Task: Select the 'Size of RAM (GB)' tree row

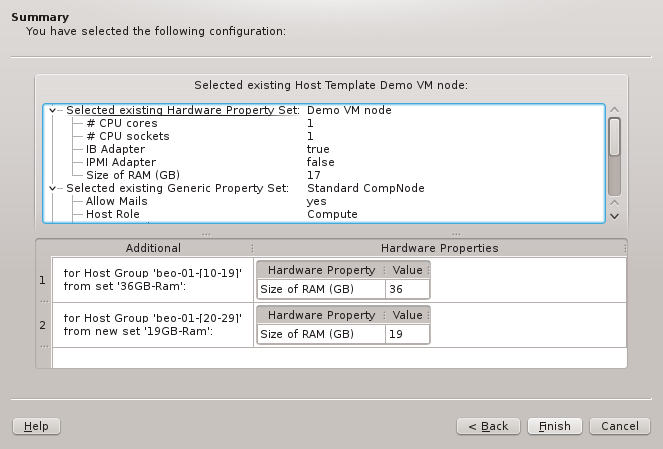Action: (132, 175)
